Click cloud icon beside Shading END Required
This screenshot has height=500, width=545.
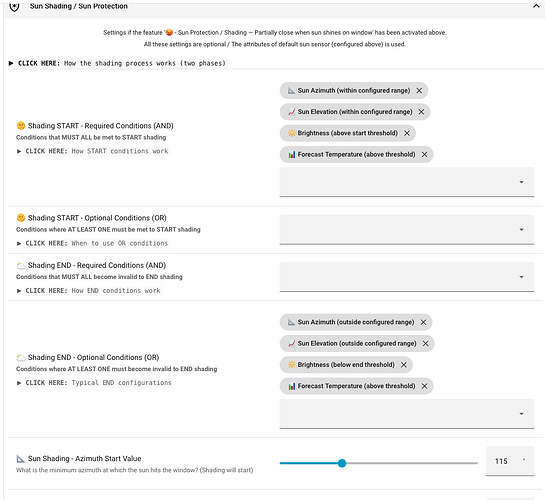coord(21,266)
